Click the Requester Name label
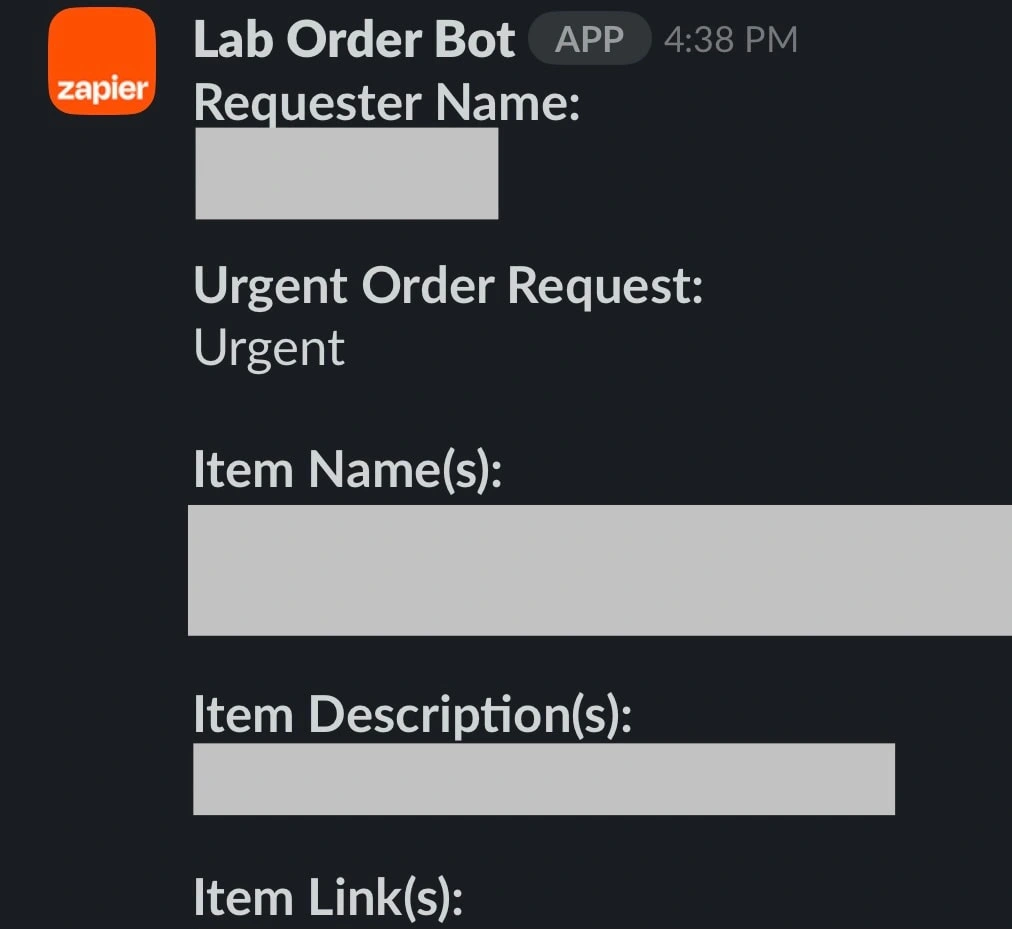The width and height of the screenshot is (1012, 929). (386, 102)
